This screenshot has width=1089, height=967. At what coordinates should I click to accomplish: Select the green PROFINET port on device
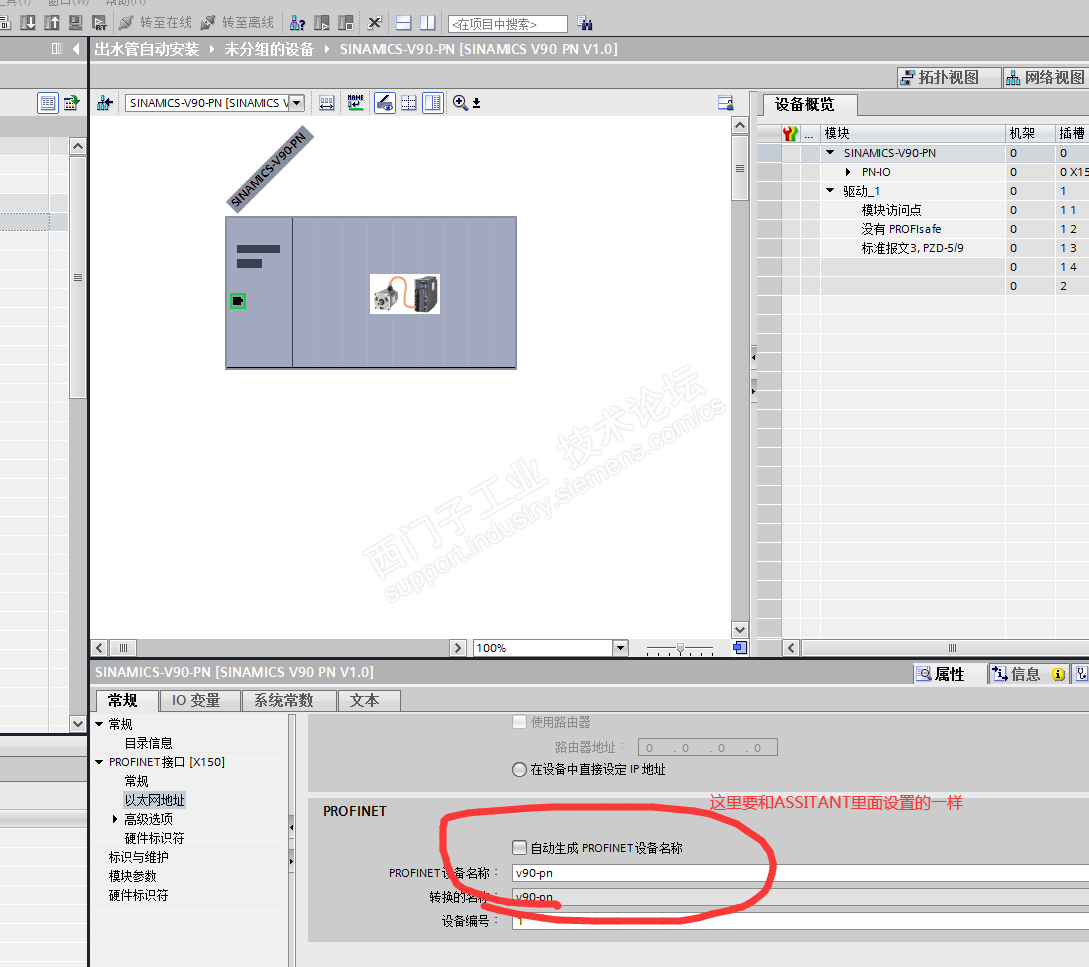pos(238,301)
